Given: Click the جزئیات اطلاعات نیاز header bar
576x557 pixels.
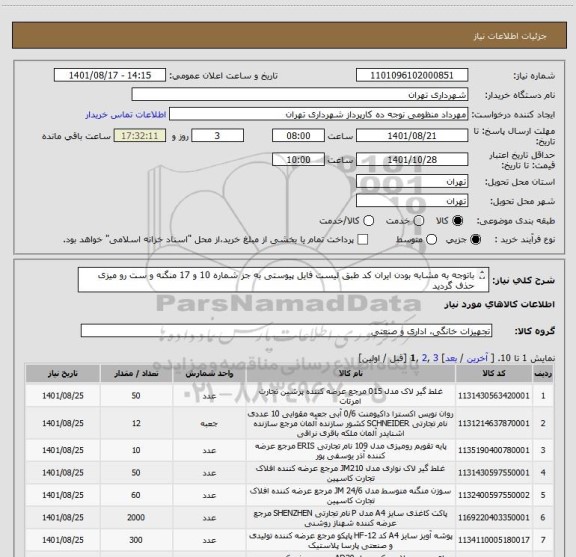Looking at the screenshot, I should (x=289, y=35).
